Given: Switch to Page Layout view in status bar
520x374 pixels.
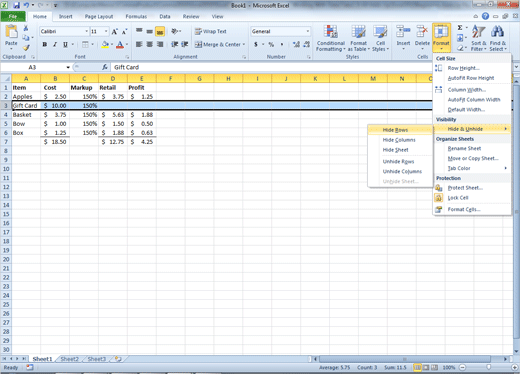Looking at the screenshot, I should pos(426,368).
